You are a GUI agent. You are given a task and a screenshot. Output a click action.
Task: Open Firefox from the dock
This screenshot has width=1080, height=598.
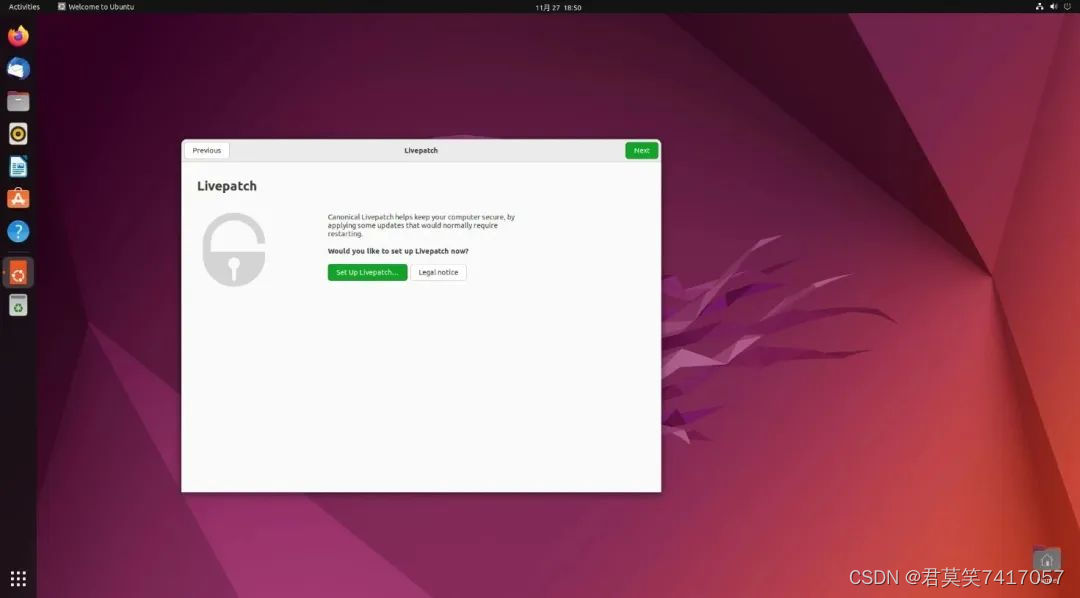pyautogui.click(x=19, y=35)
